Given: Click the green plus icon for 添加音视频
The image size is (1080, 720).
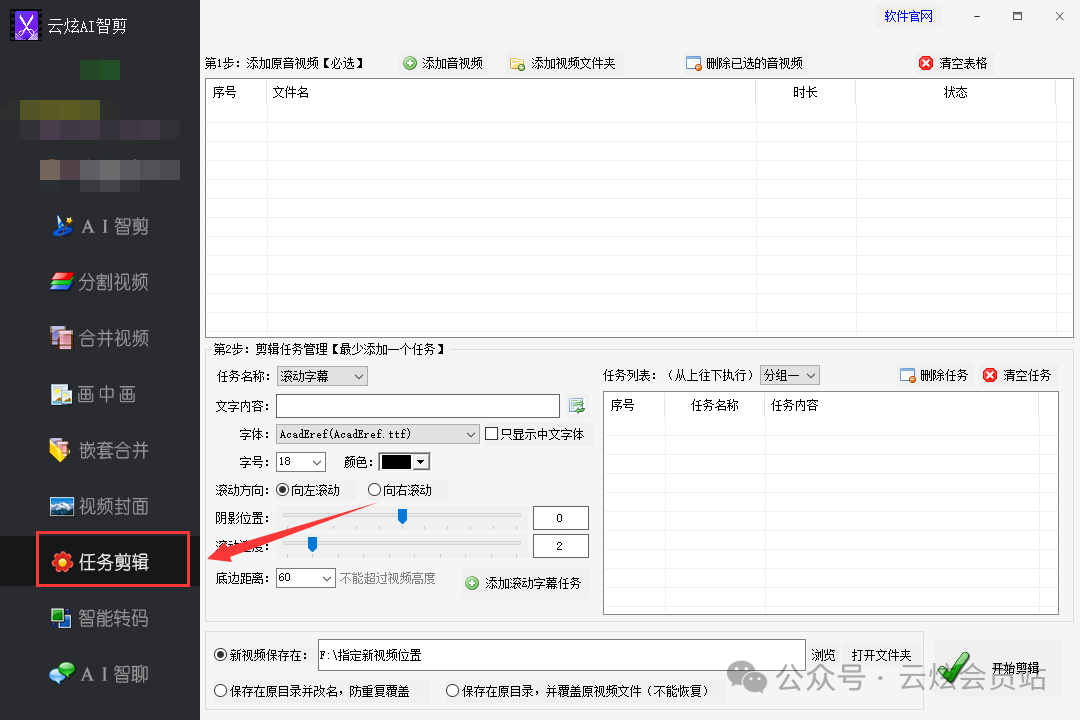Looking at the screenshot, I should click(x=410, y=63).
